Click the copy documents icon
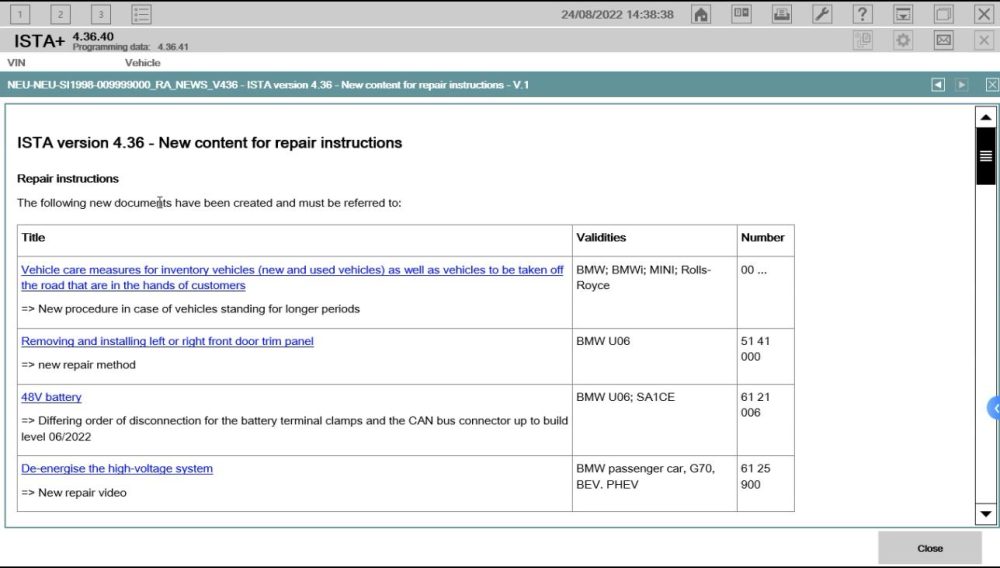This screenshot has height=568, width=1000. [863, 40]
